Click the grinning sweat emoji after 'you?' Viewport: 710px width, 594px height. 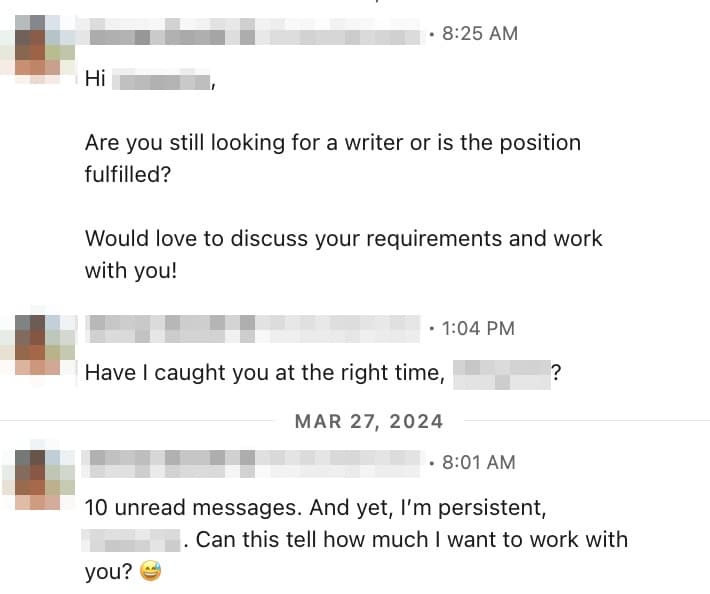coord(150,571)
